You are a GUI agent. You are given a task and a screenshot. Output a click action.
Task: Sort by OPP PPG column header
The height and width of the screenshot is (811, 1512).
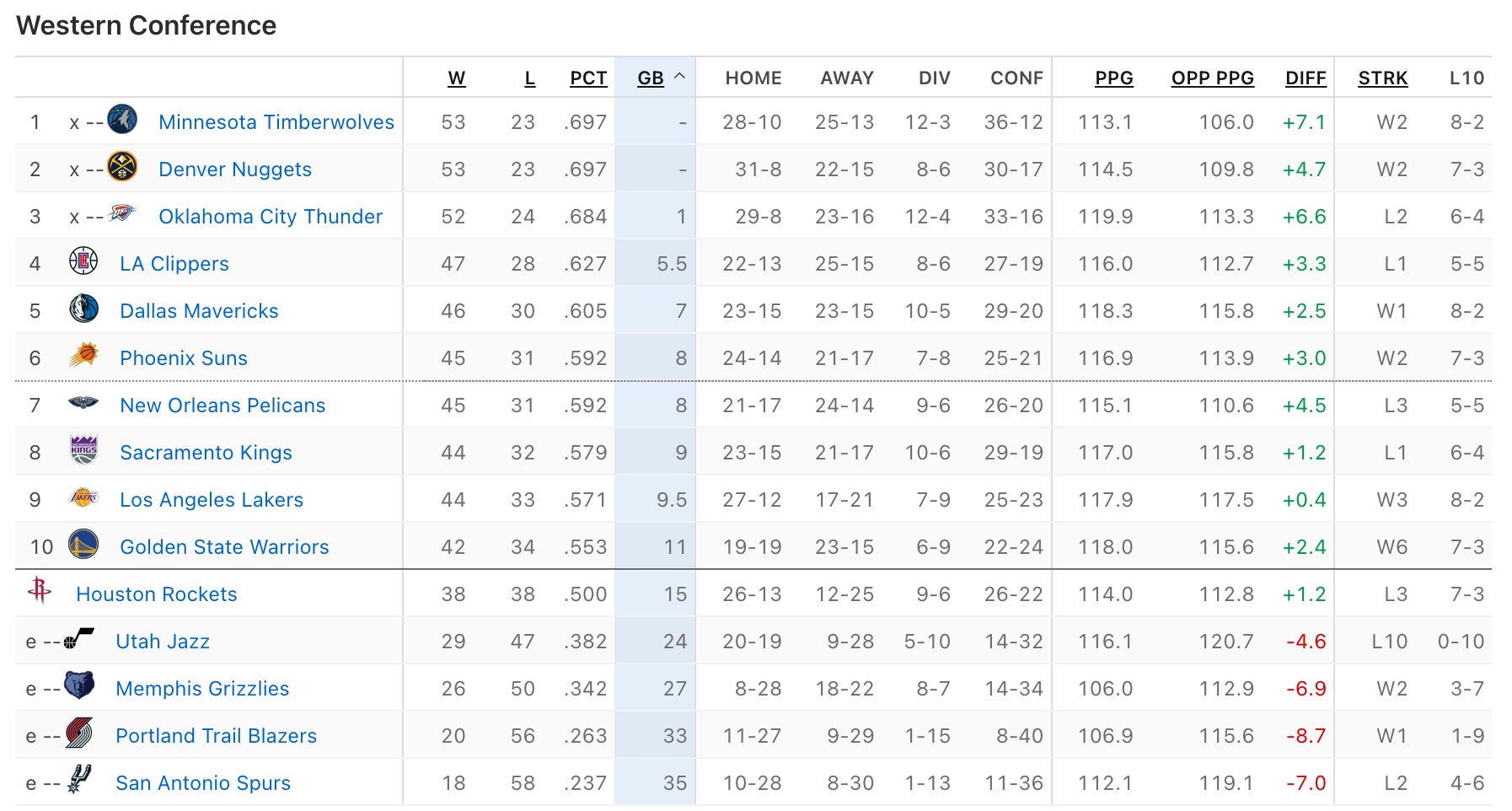point(1212,78)
